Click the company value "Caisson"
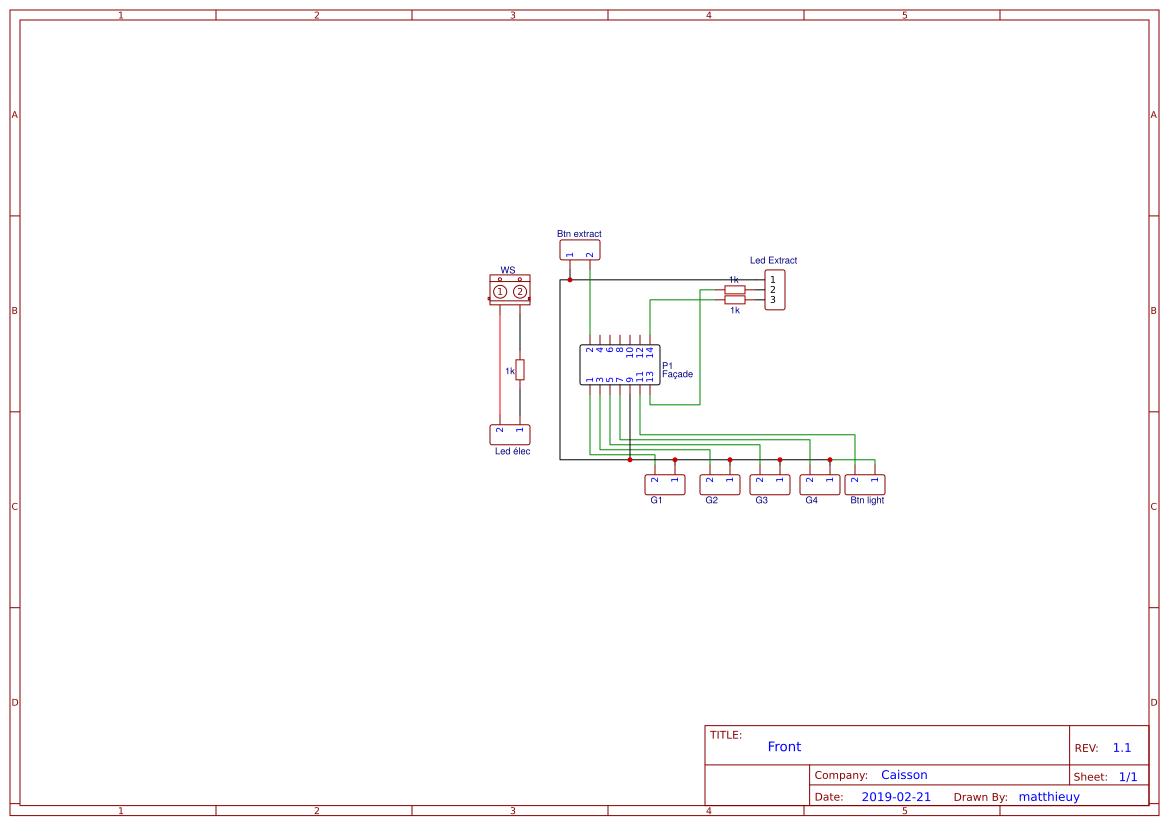 pos(904,775)
